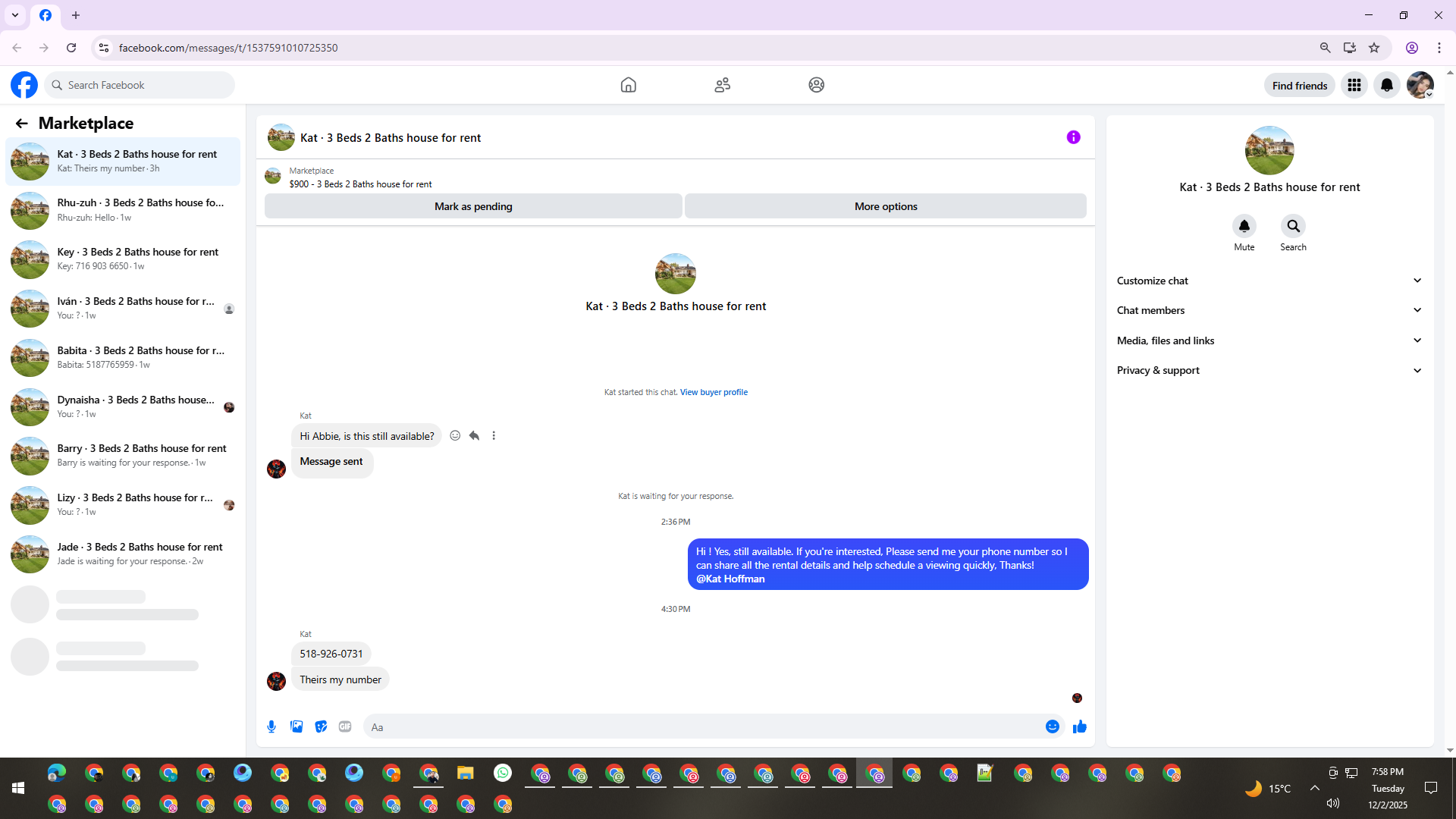The height and width of the screenshot is (819, 1456).
Task: Attach a photo using image icon
Action: (x=297, y=726)
